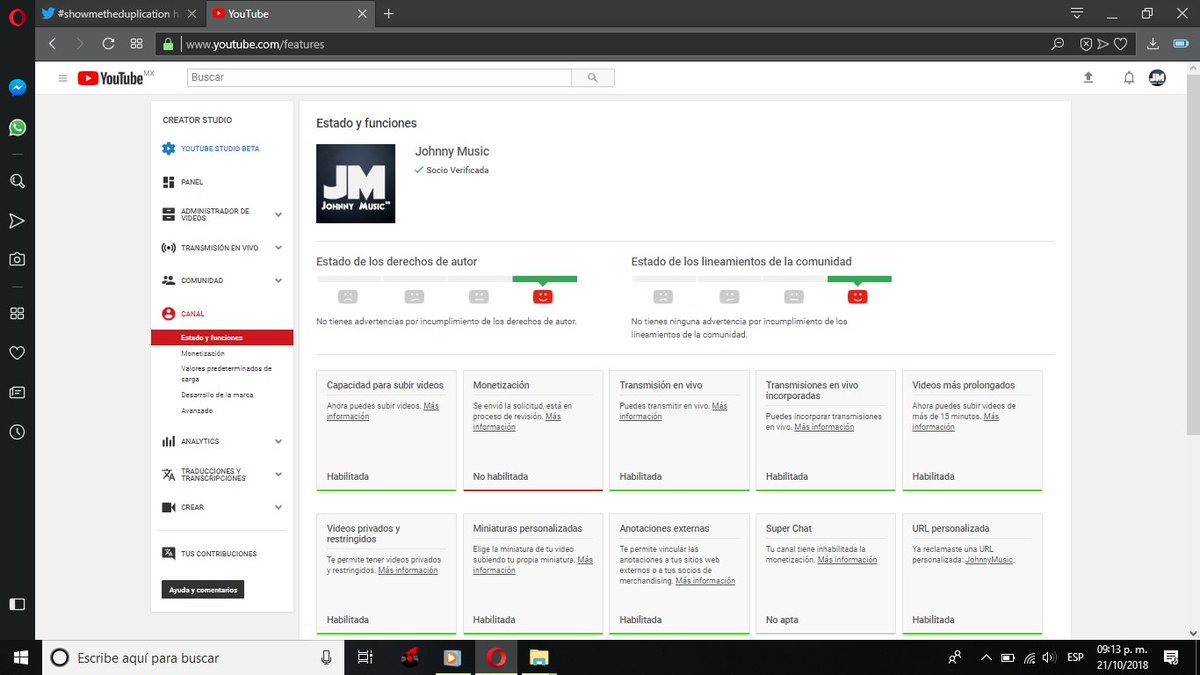Open Desarrollo de la marca

(x=217, y=395)
